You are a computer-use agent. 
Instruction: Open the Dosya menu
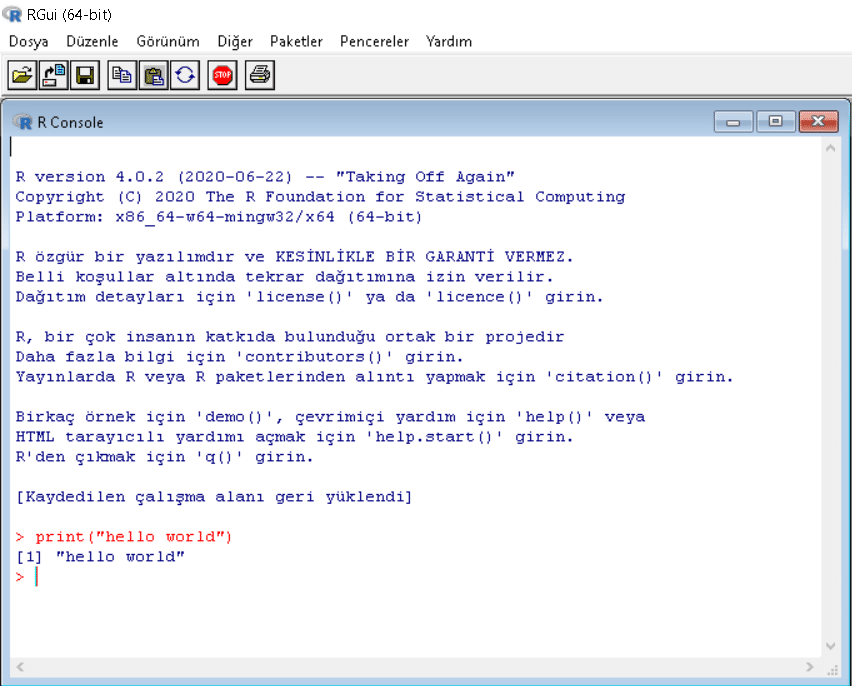28,42
